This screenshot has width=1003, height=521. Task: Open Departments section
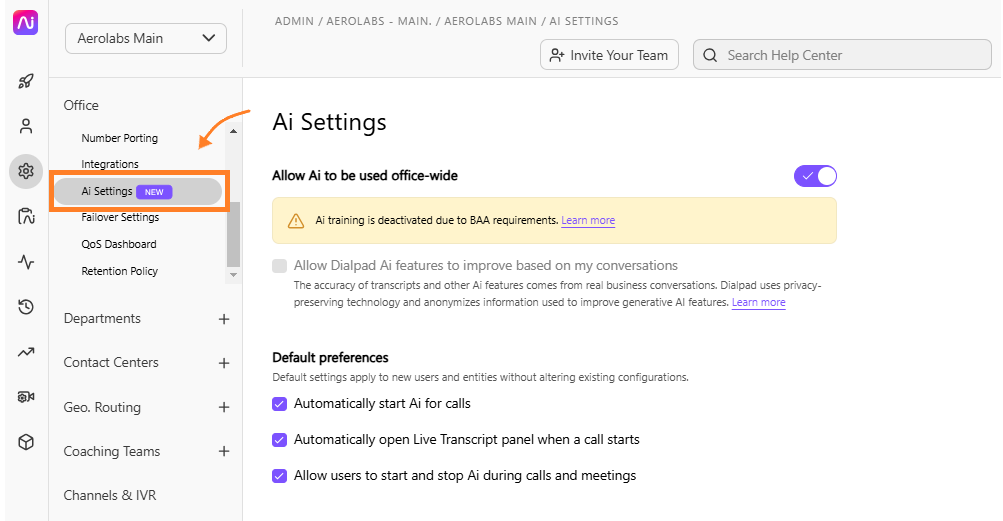point(102,319)
